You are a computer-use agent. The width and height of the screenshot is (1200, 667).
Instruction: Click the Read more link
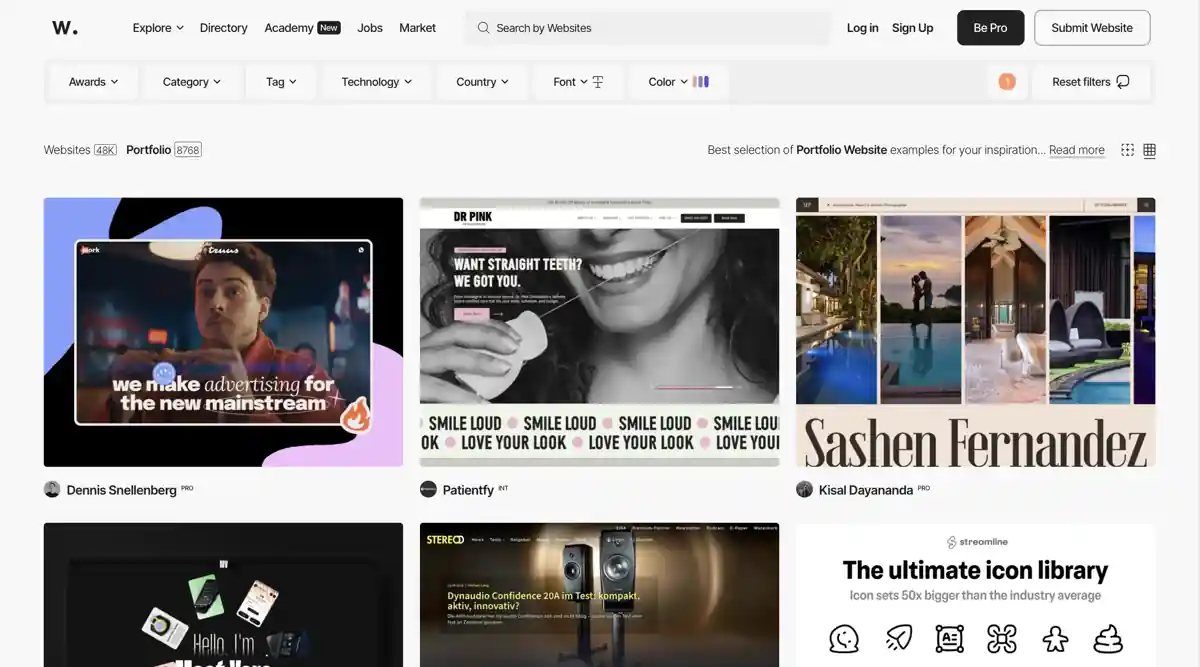tap(1077, 150)
